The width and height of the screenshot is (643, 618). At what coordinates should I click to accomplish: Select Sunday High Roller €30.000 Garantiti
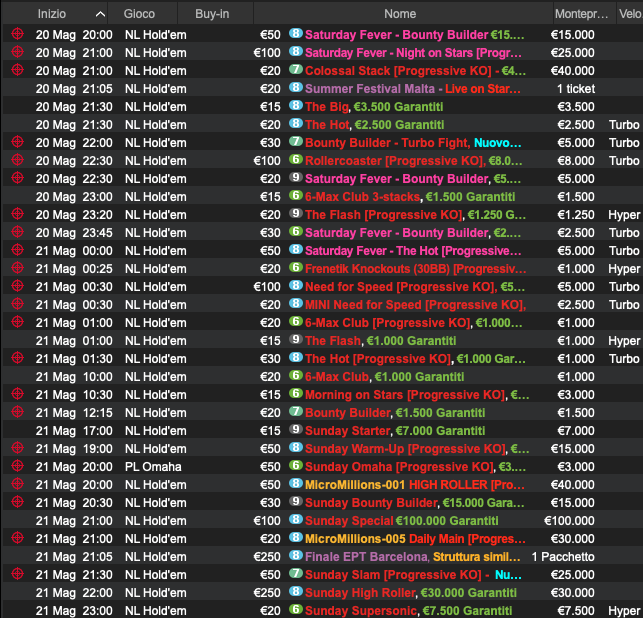click(411, 593)
